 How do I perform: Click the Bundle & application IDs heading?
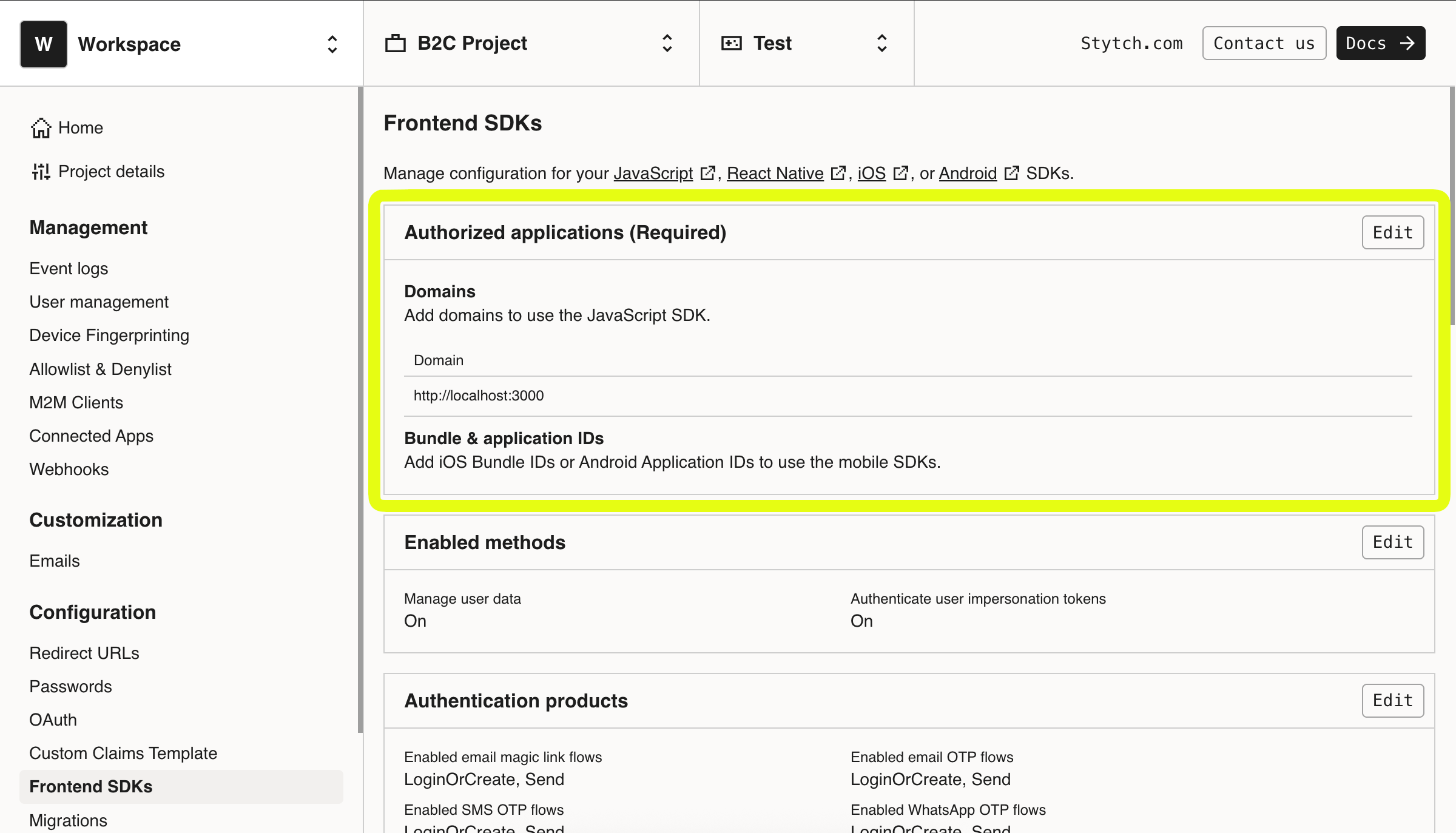(x=504, y=438)
